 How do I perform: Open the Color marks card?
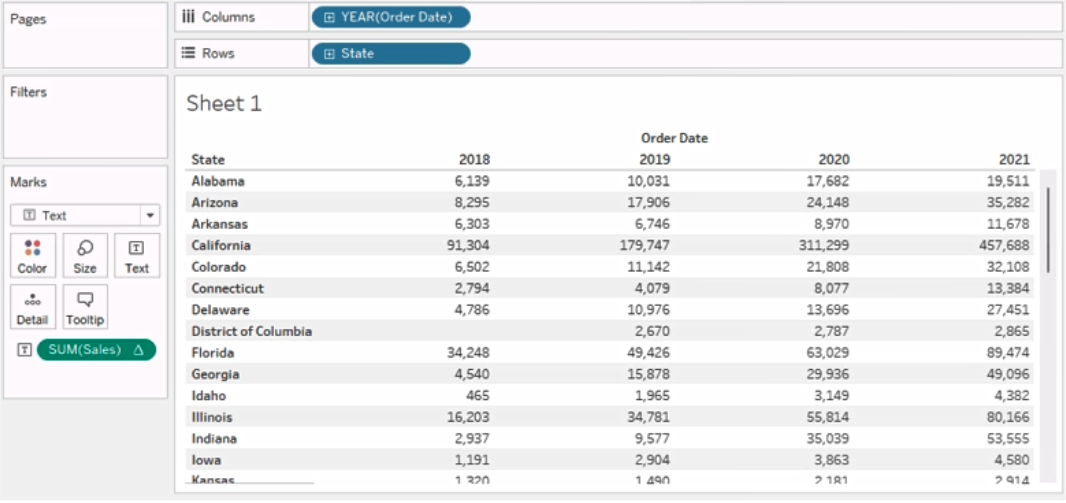coord(33,256)
